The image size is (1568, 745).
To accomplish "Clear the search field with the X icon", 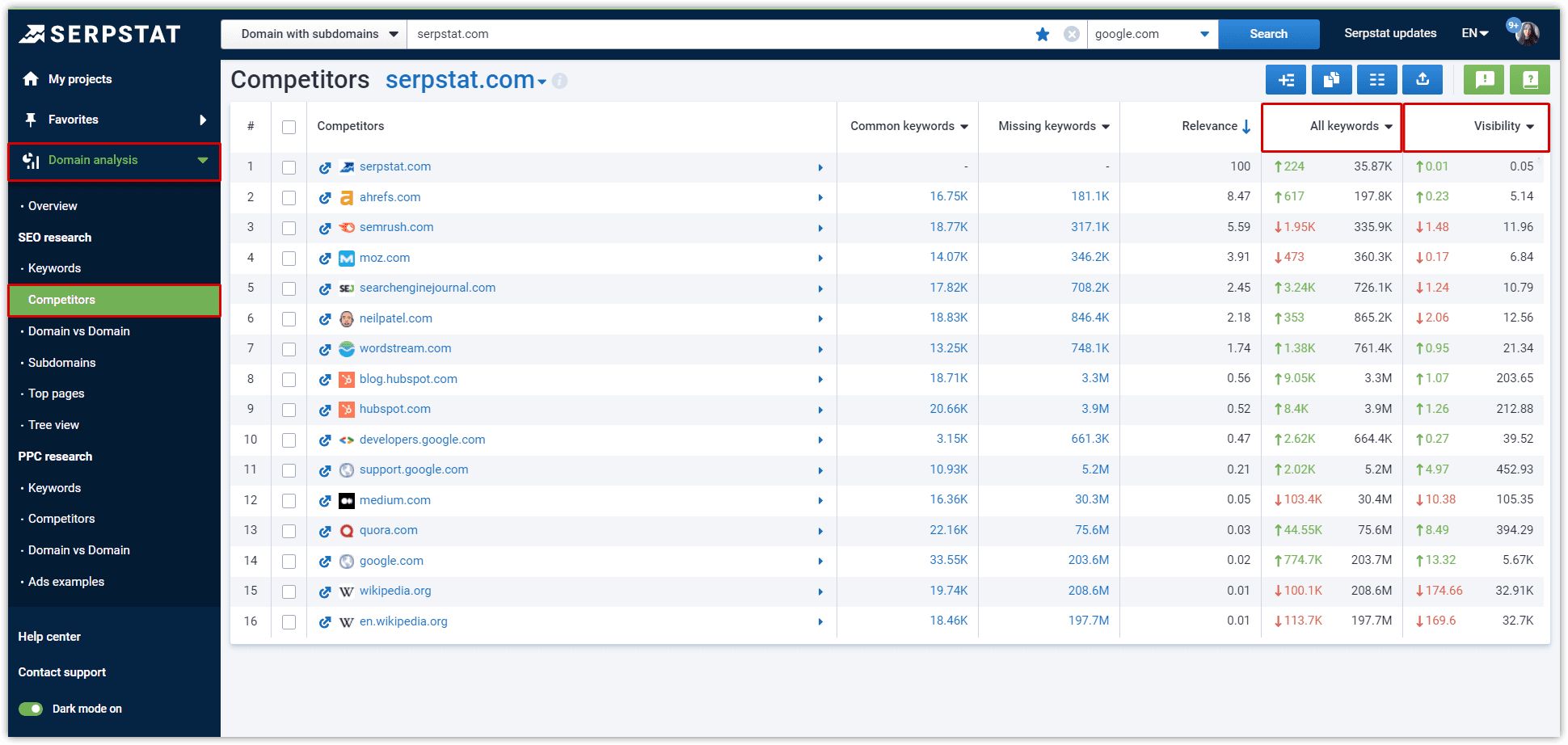I will pos(1072,34).
